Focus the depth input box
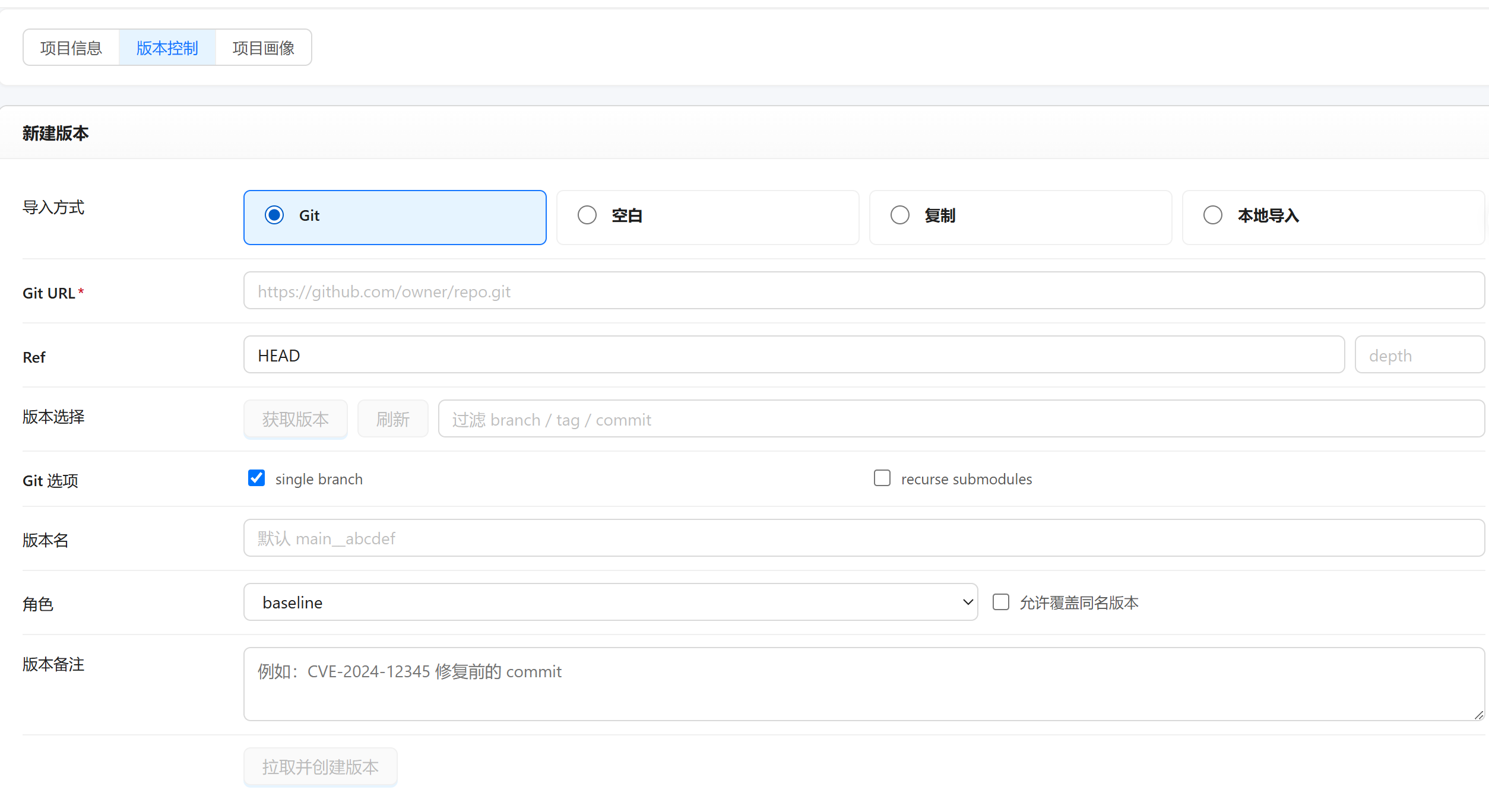1489x812 pixels. pos(1420,355)
